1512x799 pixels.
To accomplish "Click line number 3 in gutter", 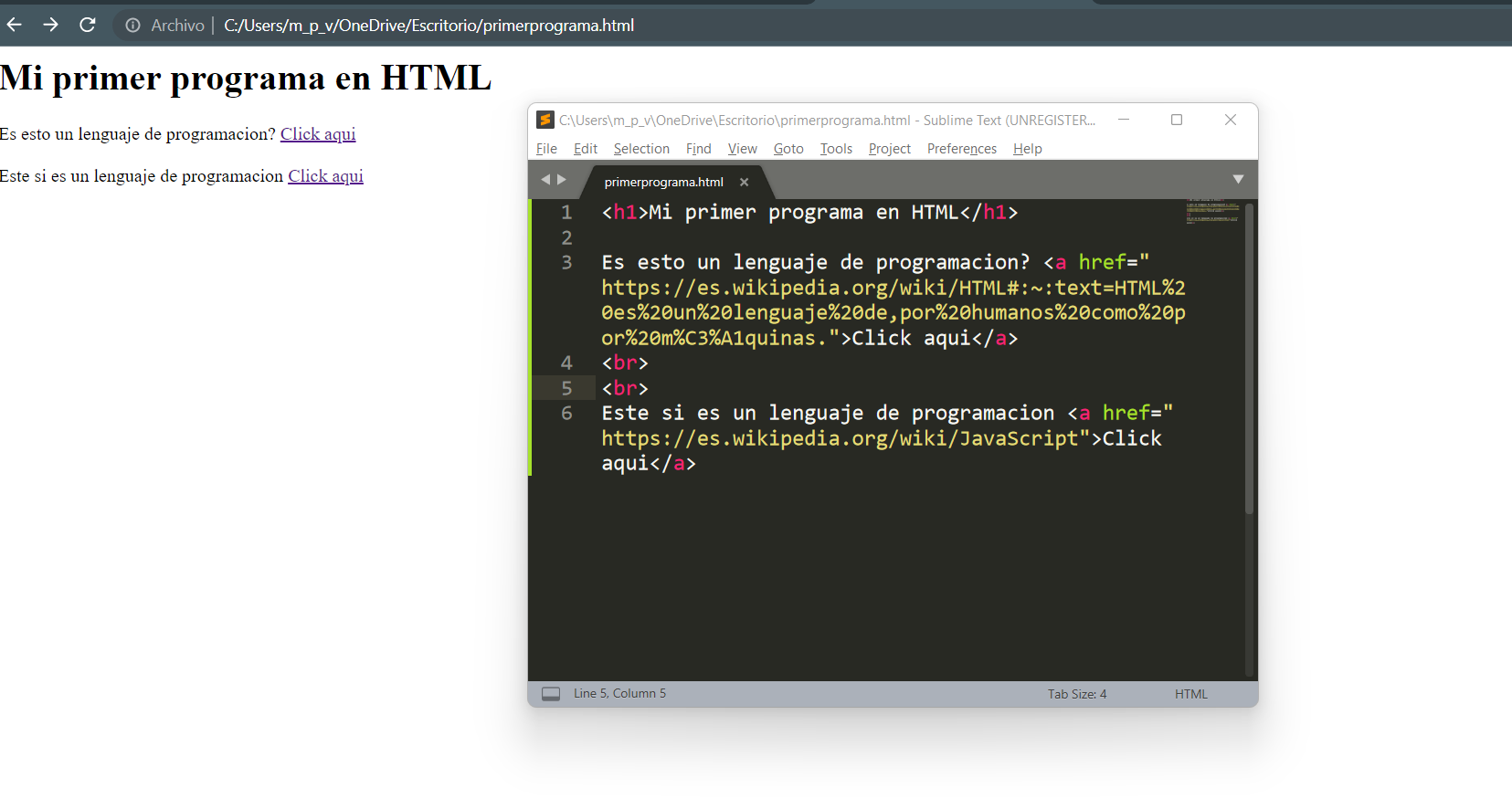I will pyautogui.click(x=566, y=263).
